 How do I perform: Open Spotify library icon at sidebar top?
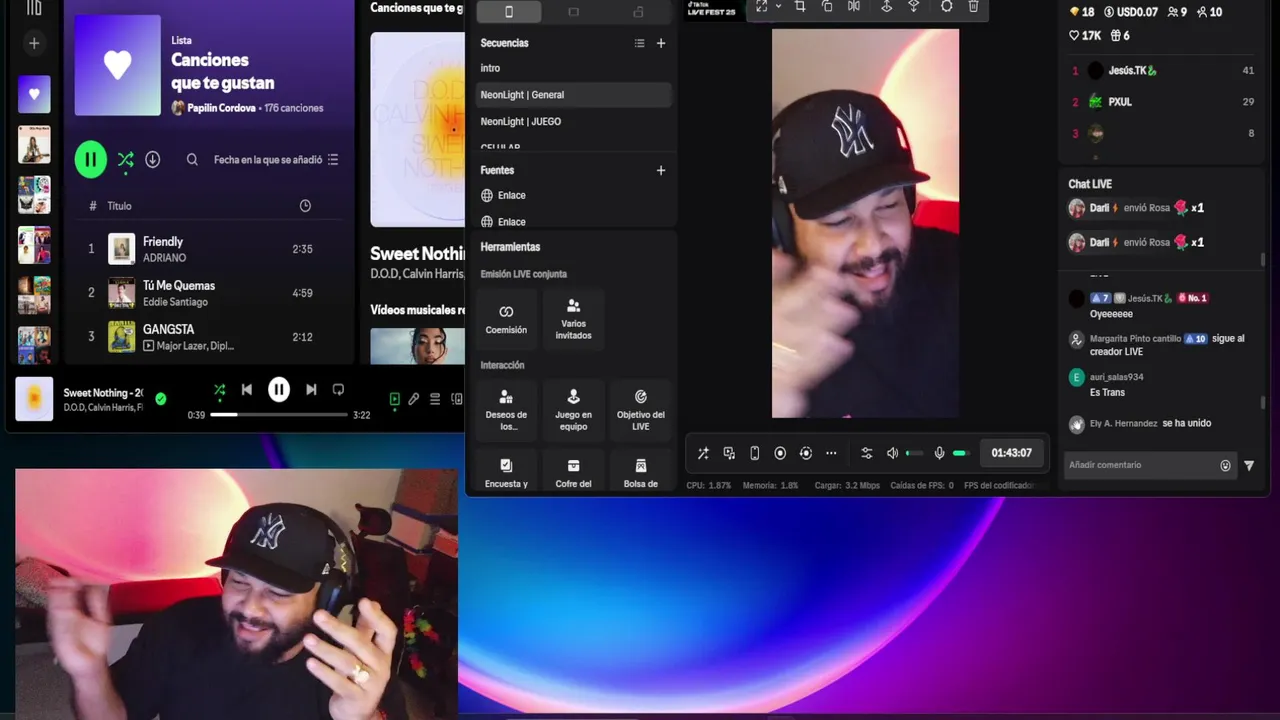pyautogui.click(x=34, y=8)
